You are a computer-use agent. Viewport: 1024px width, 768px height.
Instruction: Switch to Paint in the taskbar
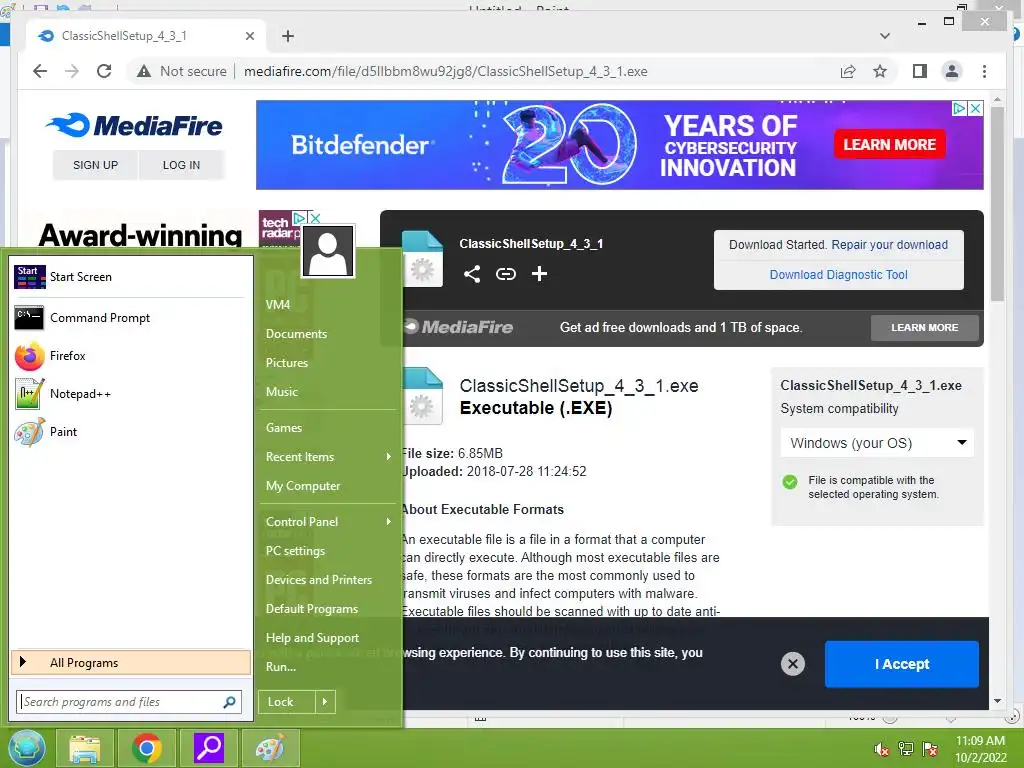pos(270,748)
